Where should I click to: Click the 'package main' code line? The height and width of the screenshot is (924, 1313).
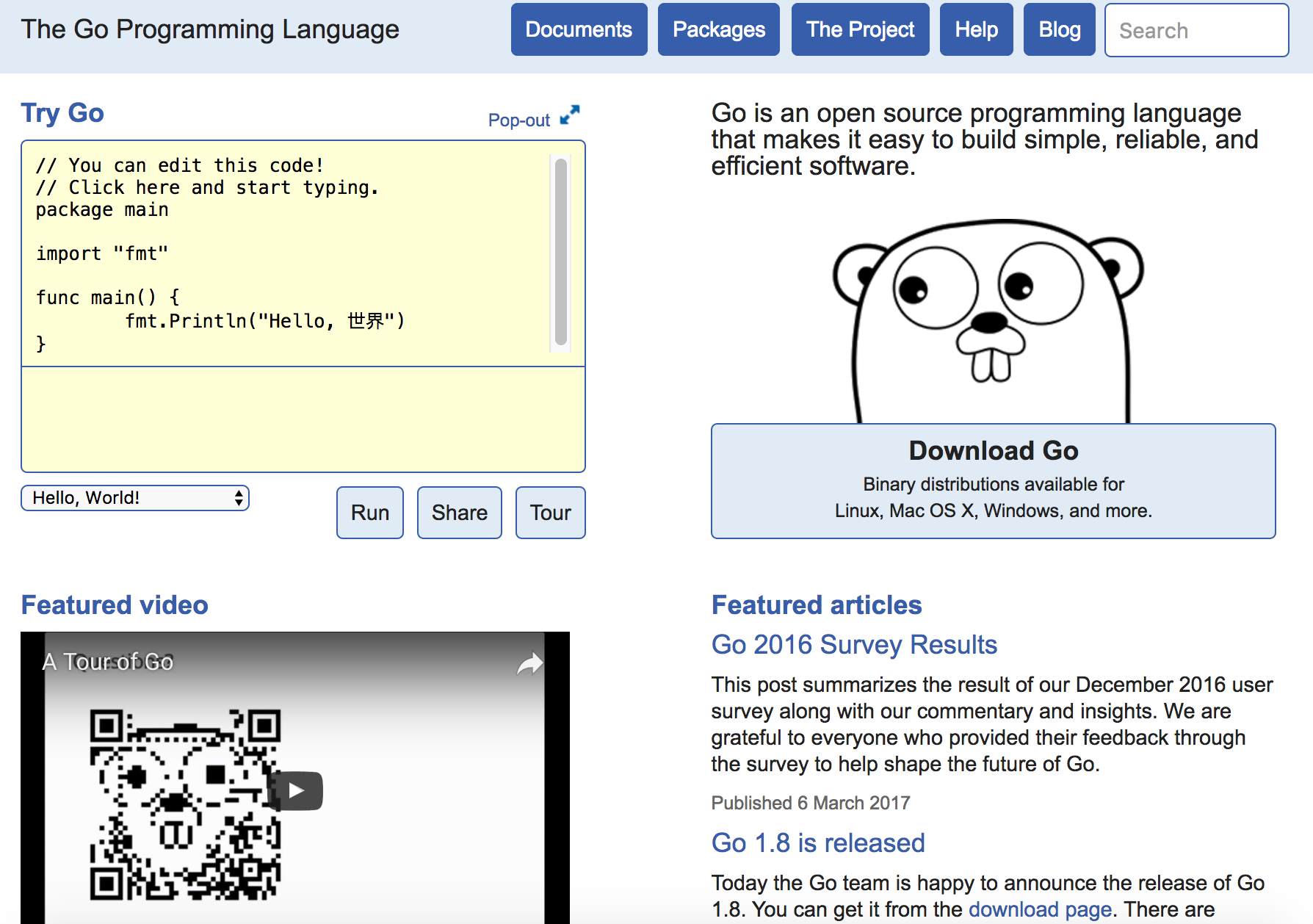(102, 210)
